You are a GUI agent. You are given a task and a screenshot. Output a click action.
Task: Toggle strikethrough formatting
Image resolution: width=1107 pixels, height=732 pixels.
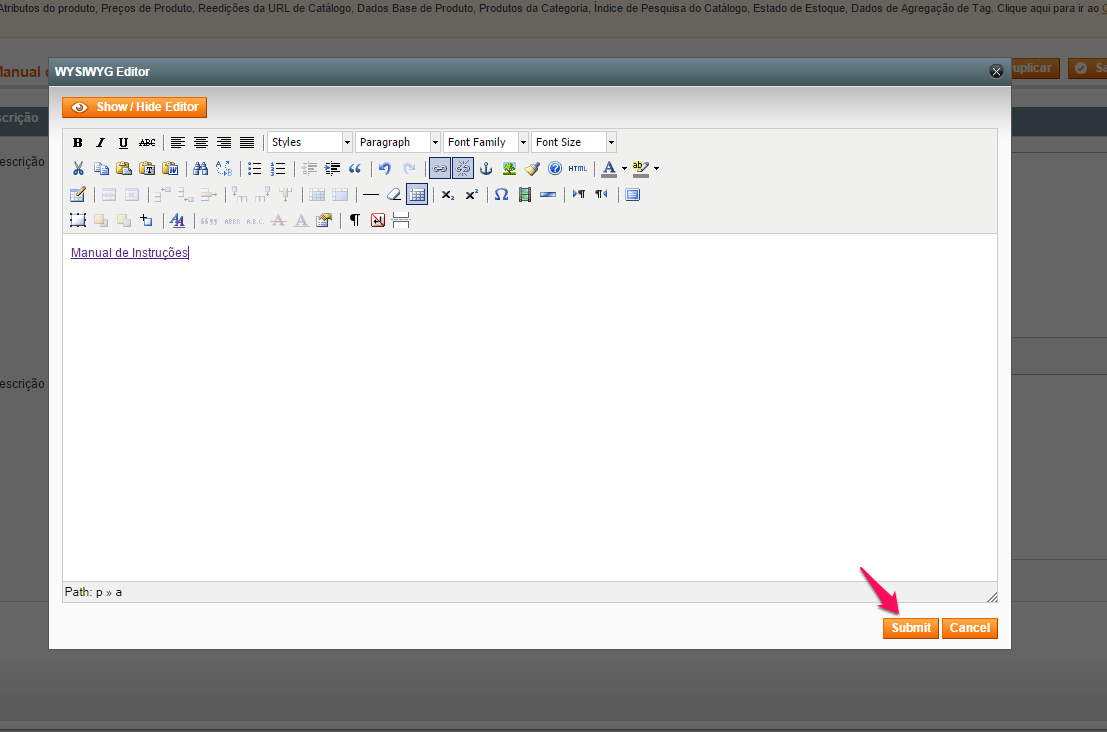pyautogui.click(x=147, y=143)
